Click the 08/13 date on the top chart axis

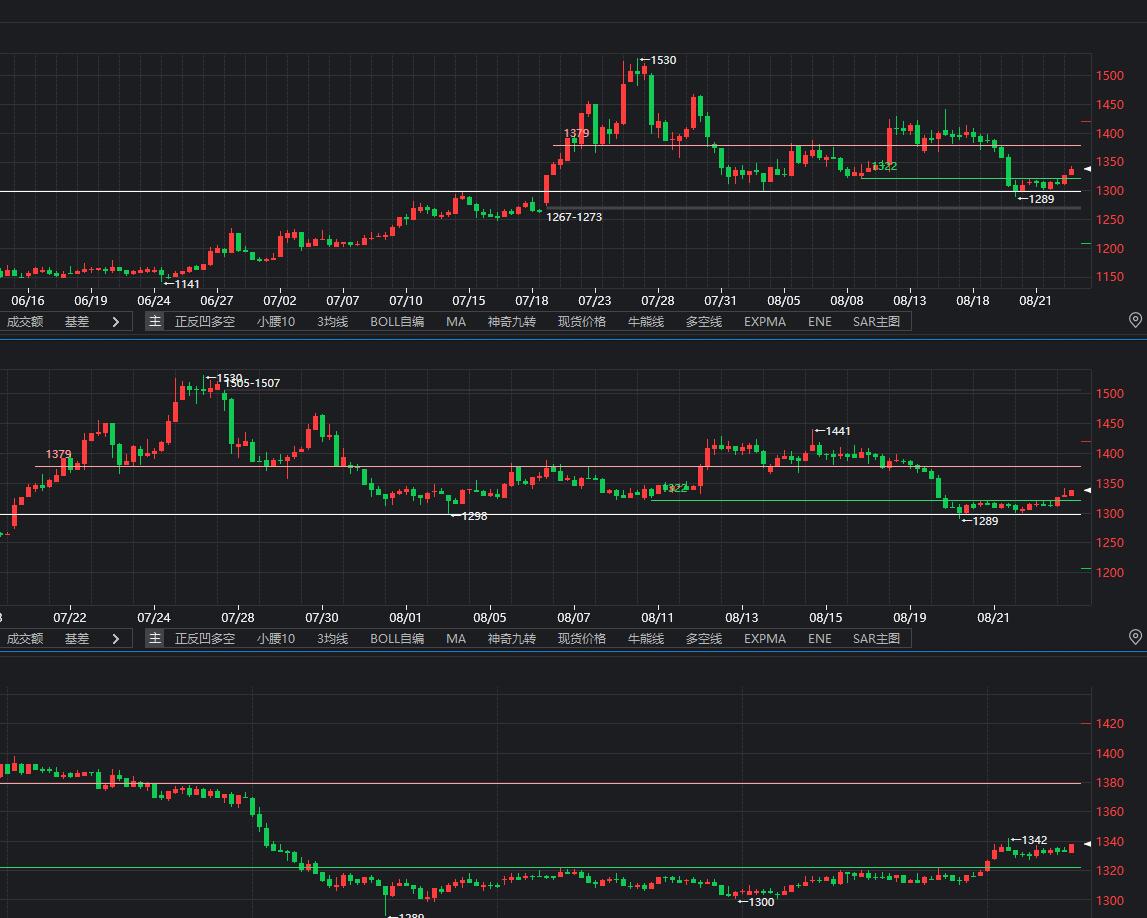909,301
